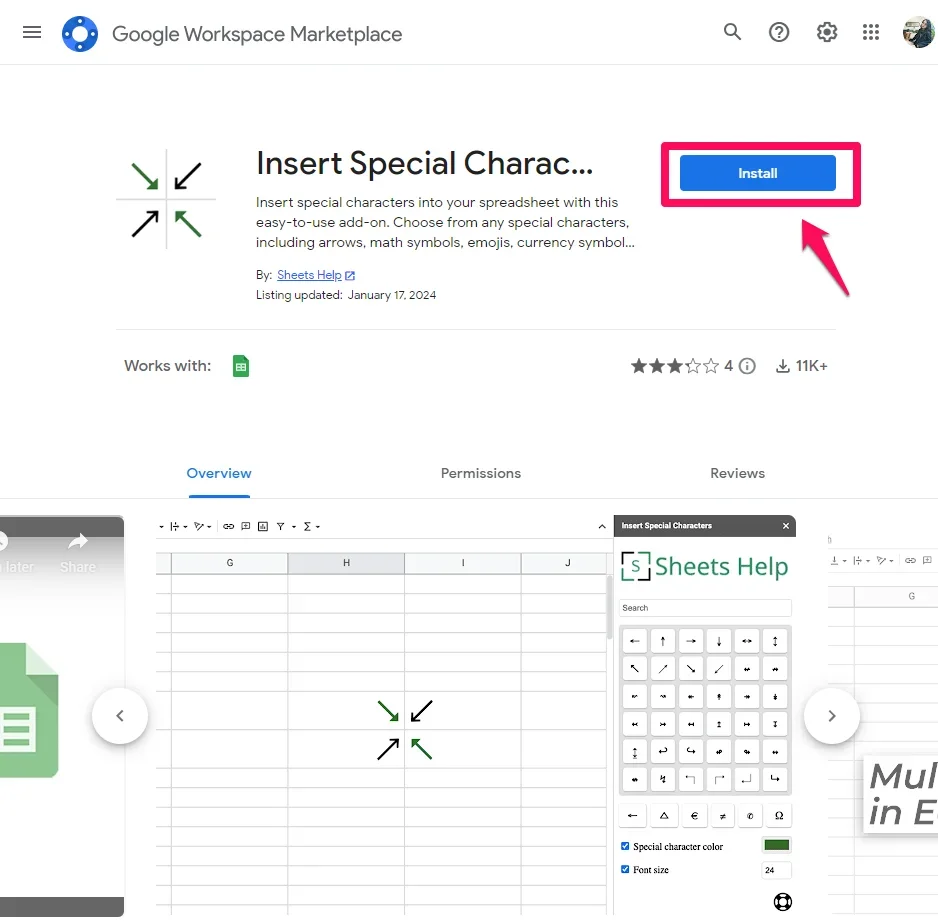This screenshot has height=922, width=938.
Task: Click the insert chart toolbar icon
Action: click(x=263, y=527)
